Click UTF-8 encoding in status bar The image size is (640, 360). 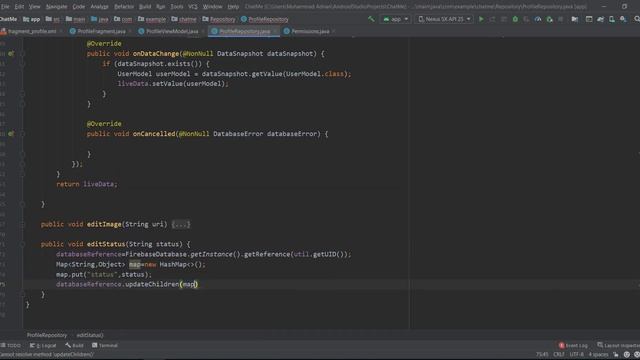point(576,354)
